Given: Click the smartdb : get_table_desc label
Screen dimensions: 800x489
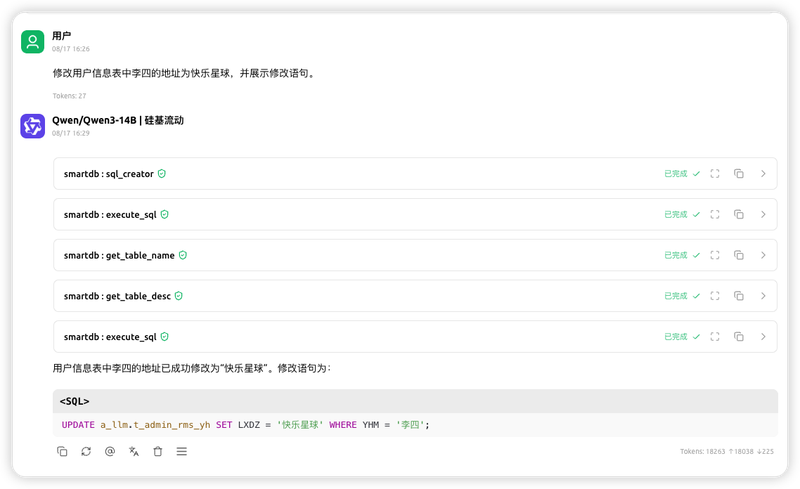Looking at the screenshot, I should click(x=117, y=297).
